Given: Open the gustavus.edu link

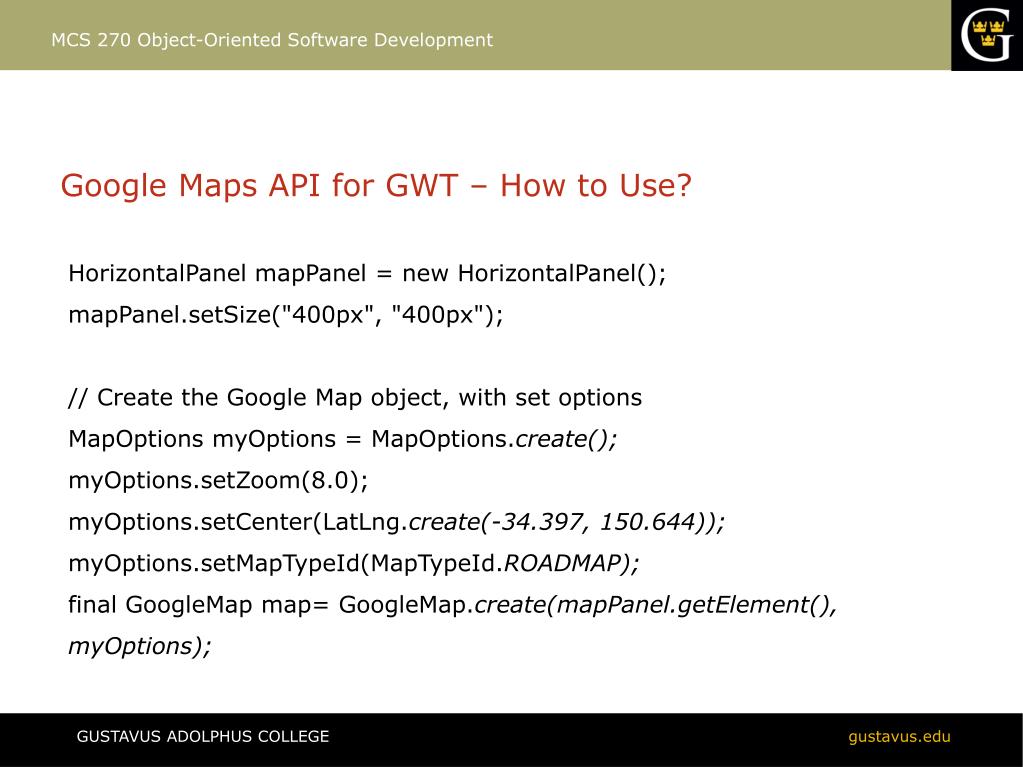Looking at the screenshot, I should tap(899, 737).
